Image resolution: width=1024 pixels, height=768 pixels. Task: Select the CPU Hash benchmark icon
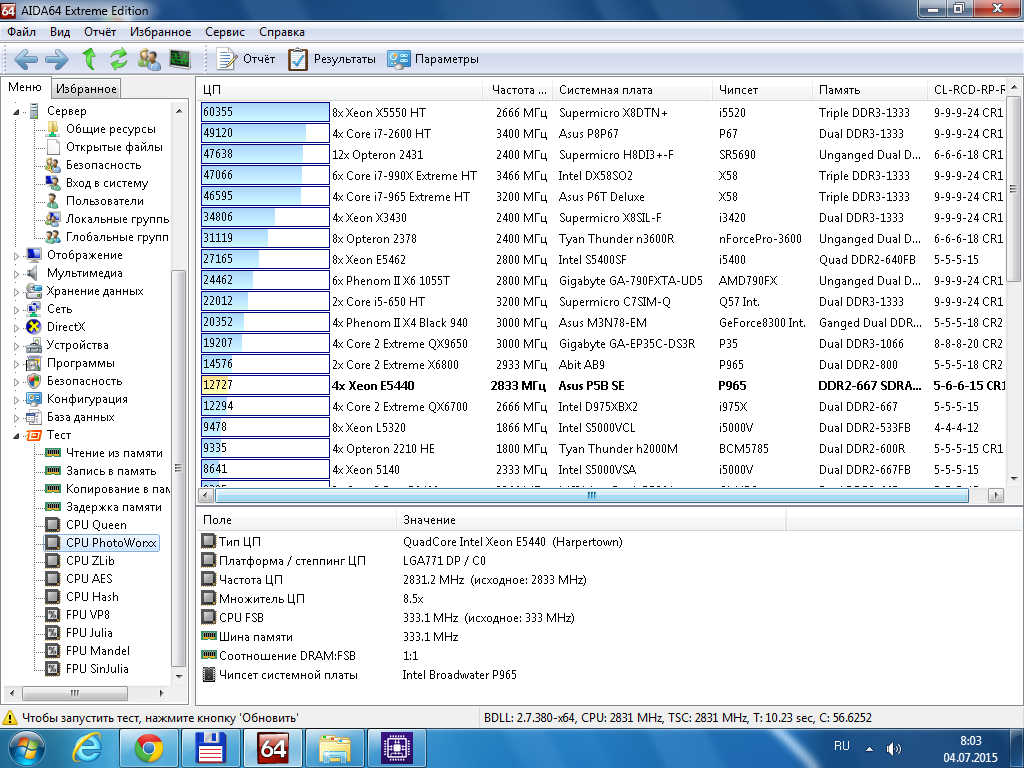coord(53,596)
